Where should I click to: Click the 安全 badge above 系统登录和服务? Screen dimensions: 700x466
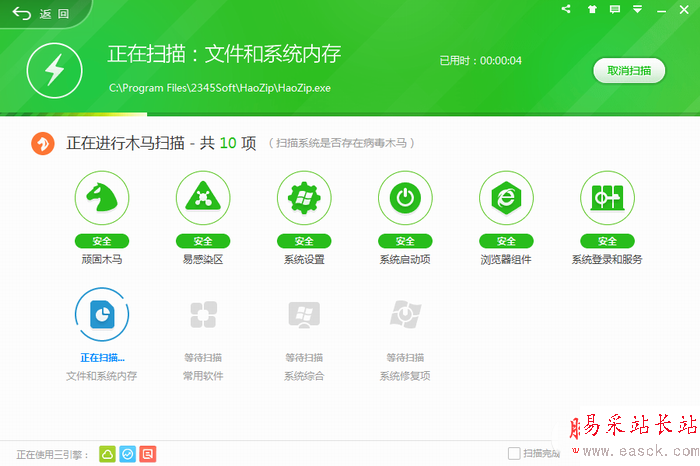click(x=608, y=241)
